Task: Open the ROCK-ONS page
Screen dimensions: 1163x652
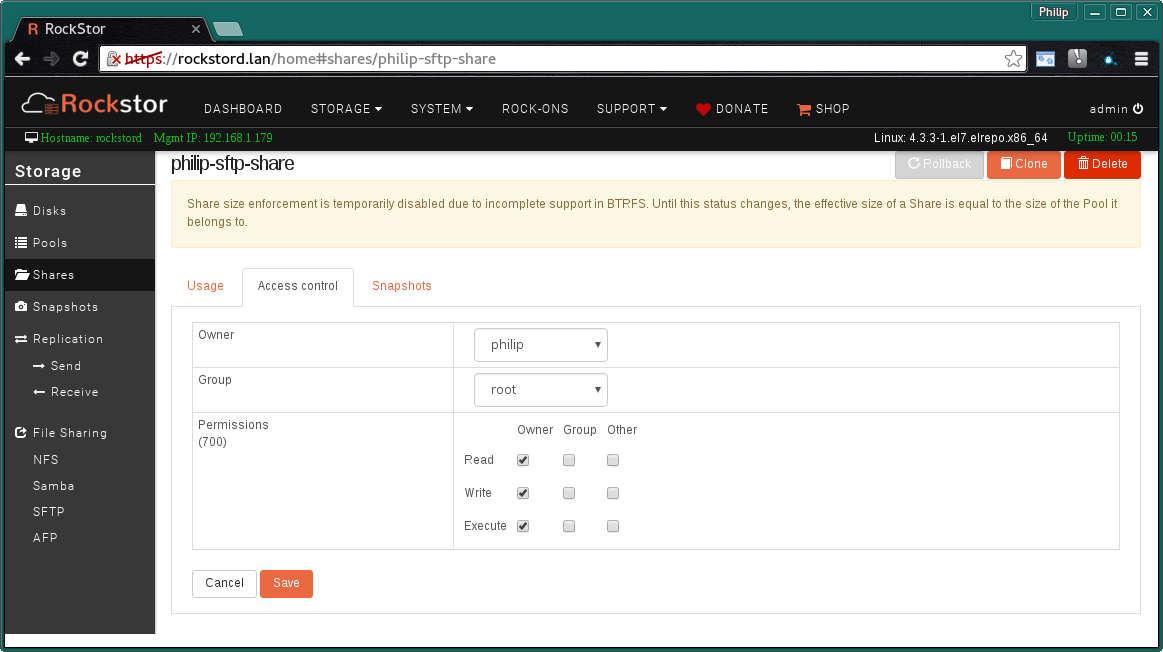Action: (x=535, y=109)
